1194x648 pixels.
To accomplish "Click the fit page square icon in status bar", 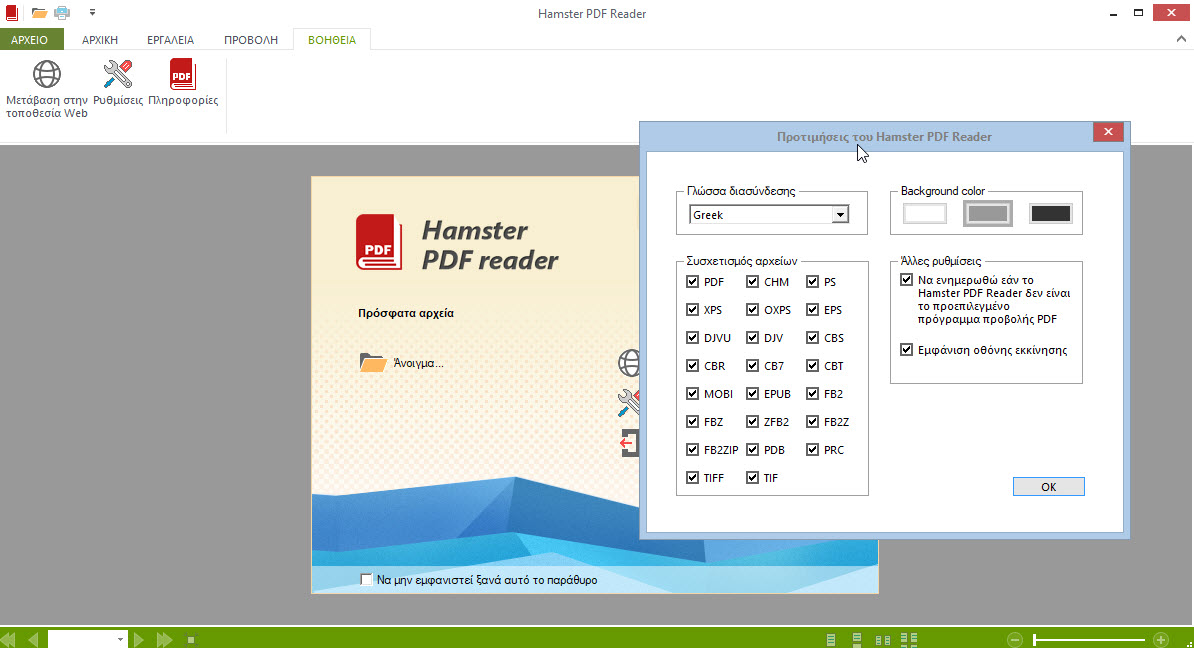I will pos(191,640).
